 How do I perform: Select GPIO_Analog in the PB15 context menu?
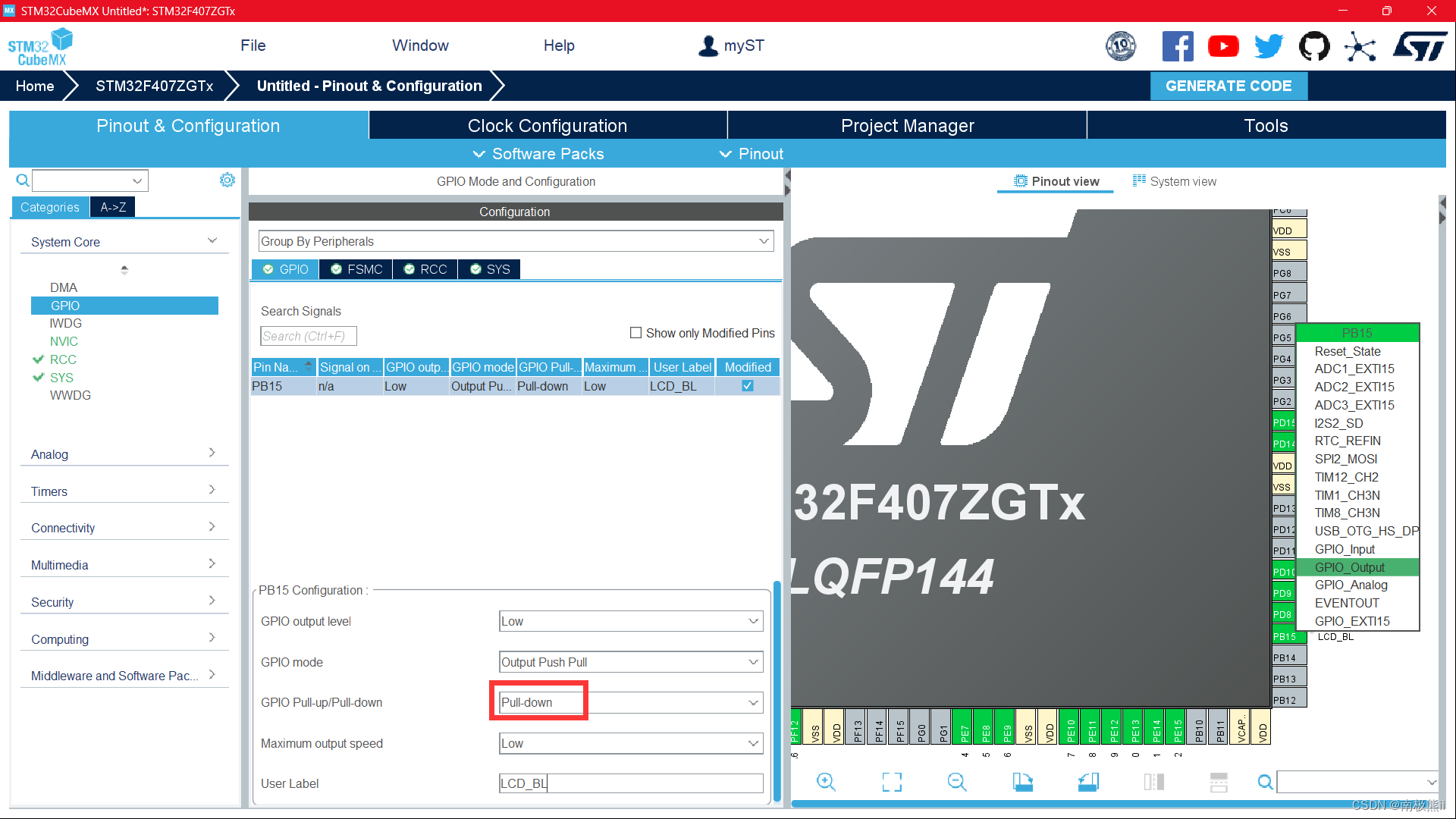[x=1351, y=585]
